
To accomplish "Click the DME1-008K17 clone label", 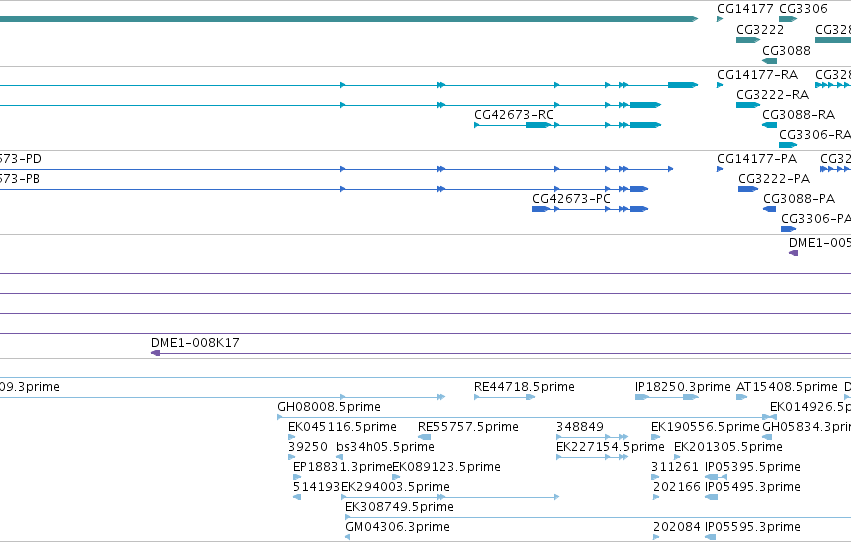I will [195, 343].
